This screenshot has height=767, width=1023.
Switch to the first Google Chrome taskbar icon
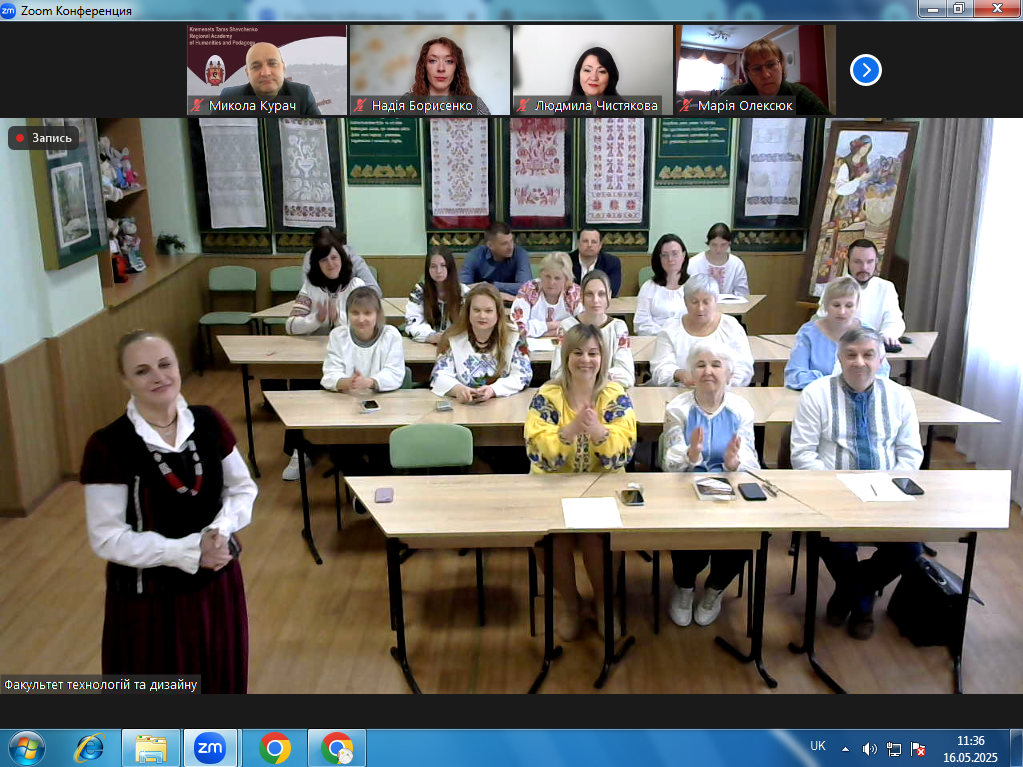tap(274, 747)
